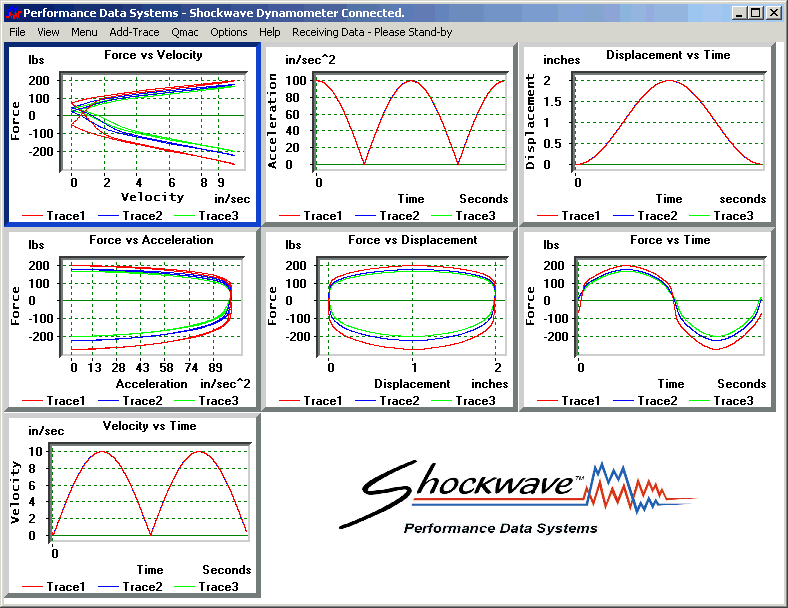Click Trace1 legend in Velocity vs Time graph

[x=54, y=586]
